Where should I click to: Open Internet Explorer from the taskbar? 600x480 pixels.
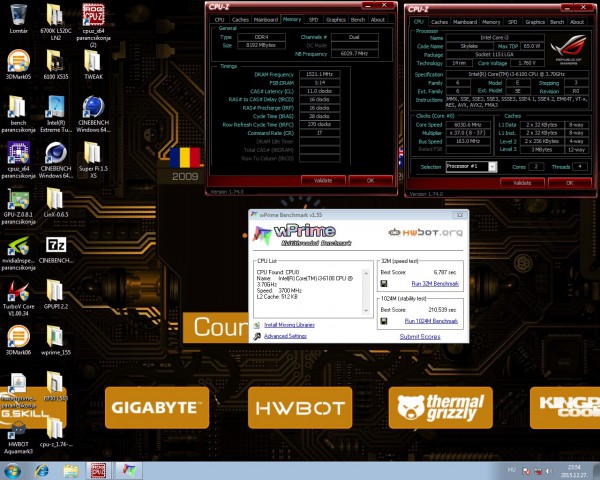click(x=42, y=471)
